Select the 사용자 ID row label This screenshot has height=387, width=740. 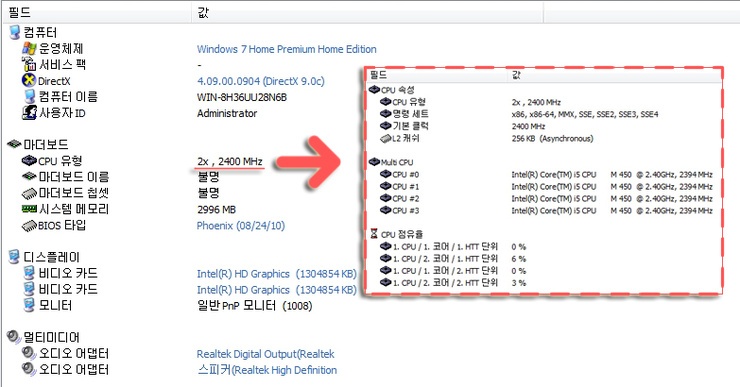(62, 113)
